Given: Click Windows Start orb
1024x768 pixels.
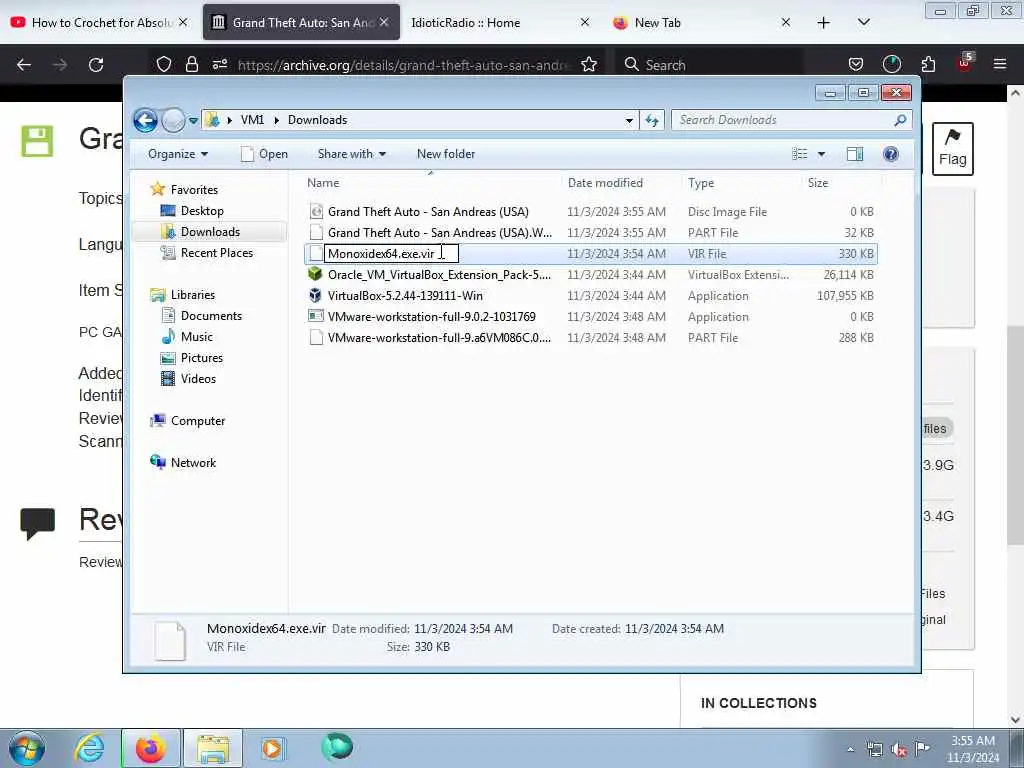Looking at the screenshot, I should pyautogui.click(x=27, y=748).
